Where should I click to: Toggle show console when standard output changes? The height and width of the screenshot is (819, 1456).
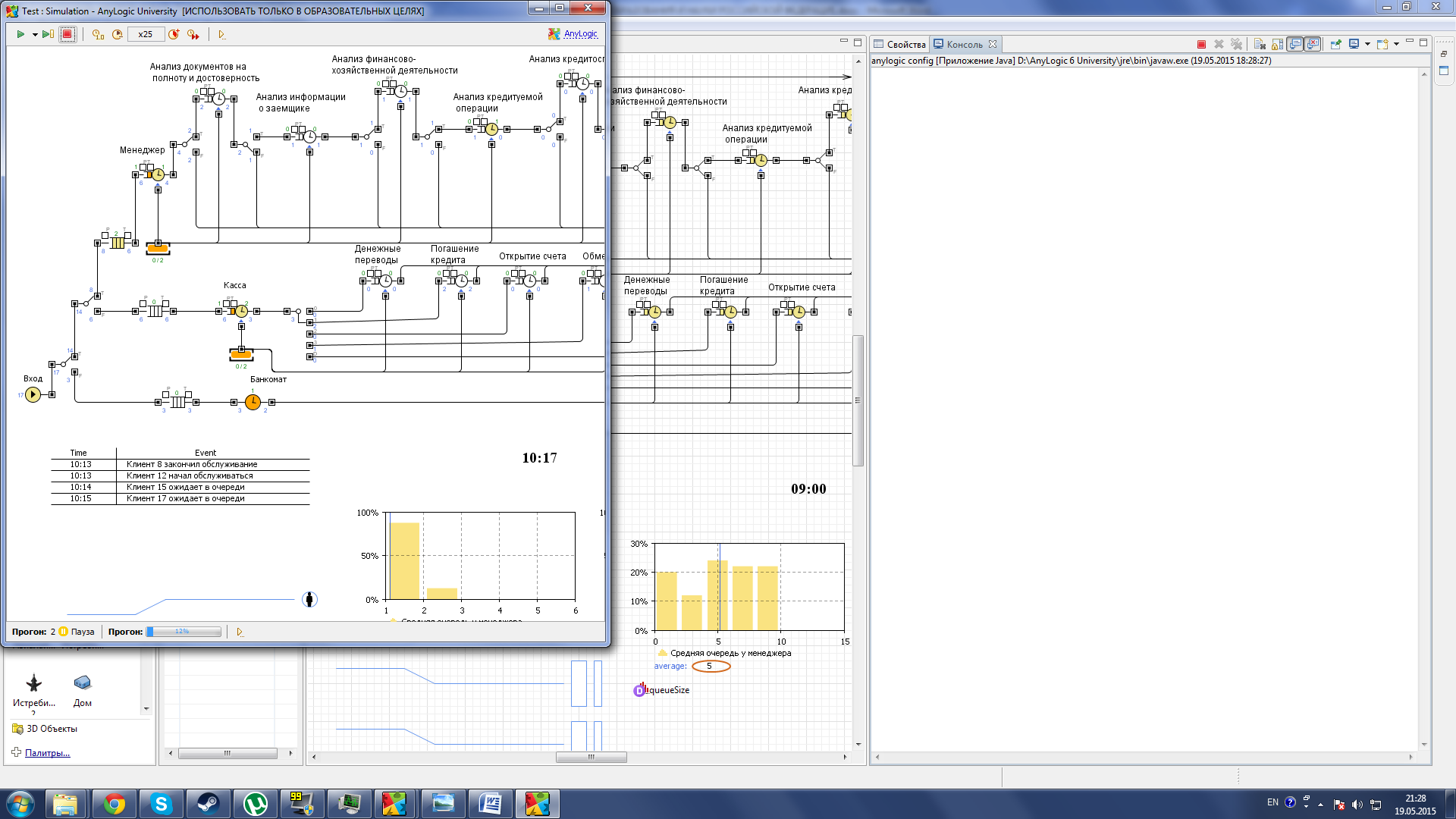(x=1295, y=44)
